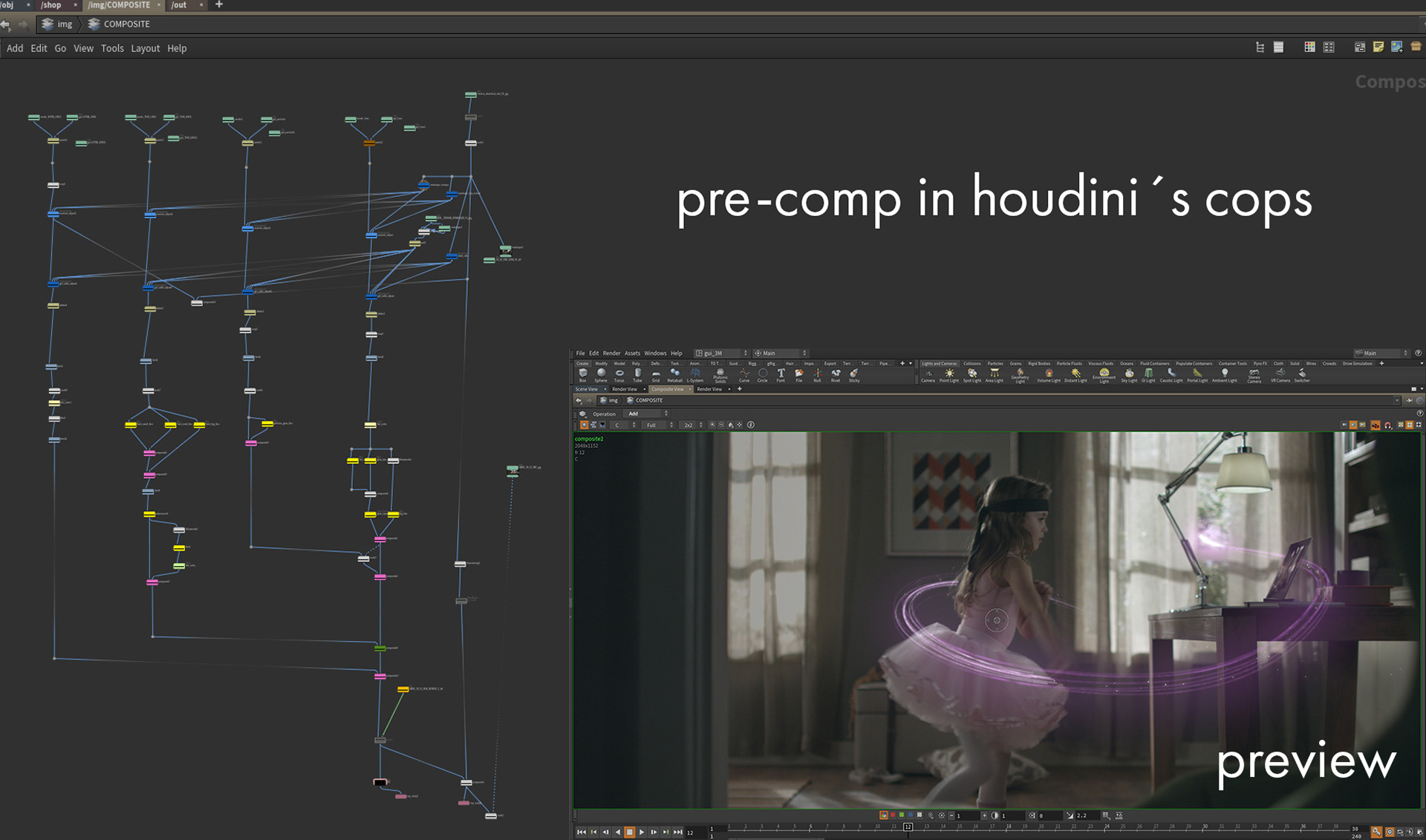Add a Volume Light
The image size is (1426, 840).
point(1049,375)
